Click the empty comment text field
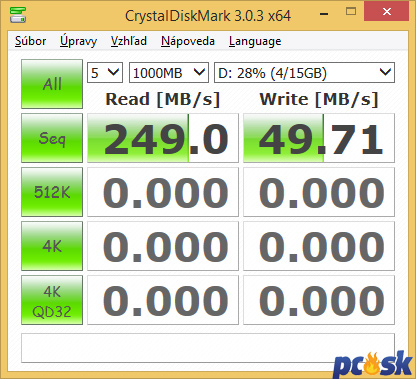This screenshot has width=416, height=379. tap(208, 348)
